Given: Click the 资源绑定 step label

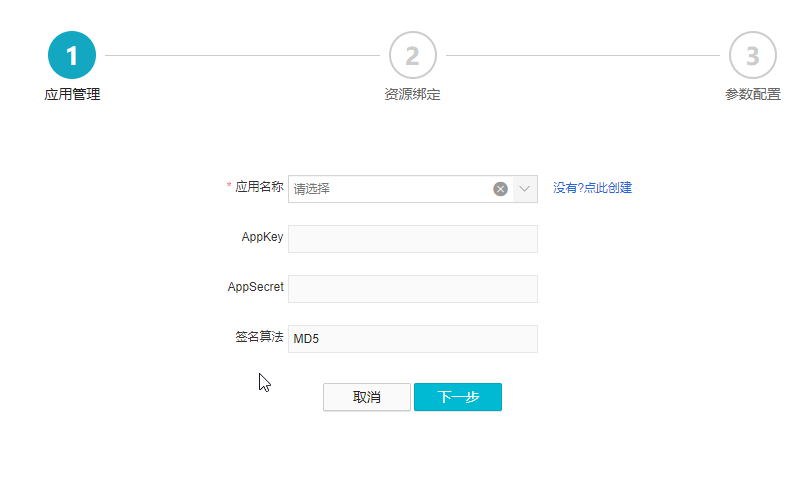Looking at the screenshot, I should tap(413, 94).
